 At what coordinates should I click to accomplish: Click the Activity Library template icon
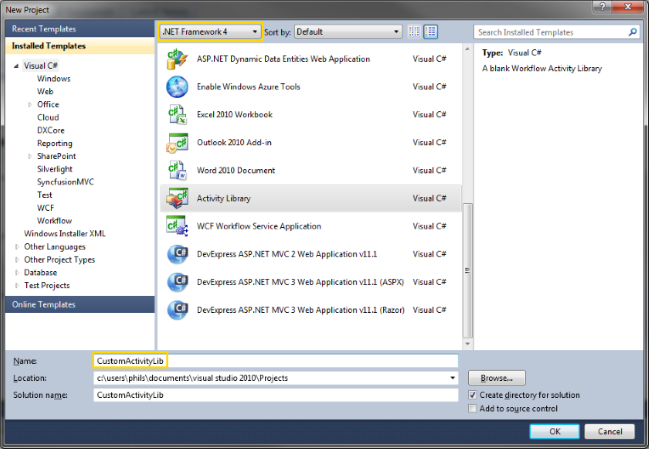[x=177, y=198]
